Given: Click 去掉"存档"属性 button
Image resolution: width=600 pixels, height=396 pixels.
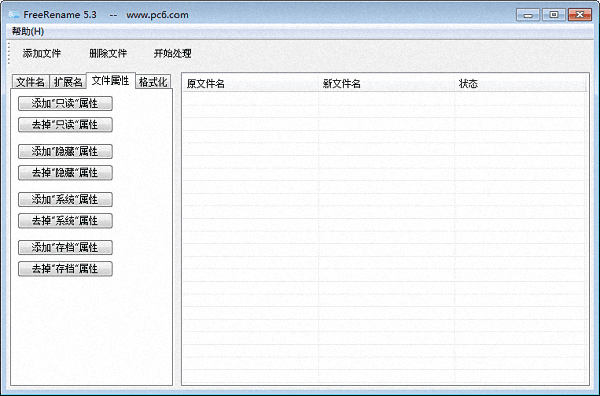Looking at the screenshot, I should (x=65, y=269).
